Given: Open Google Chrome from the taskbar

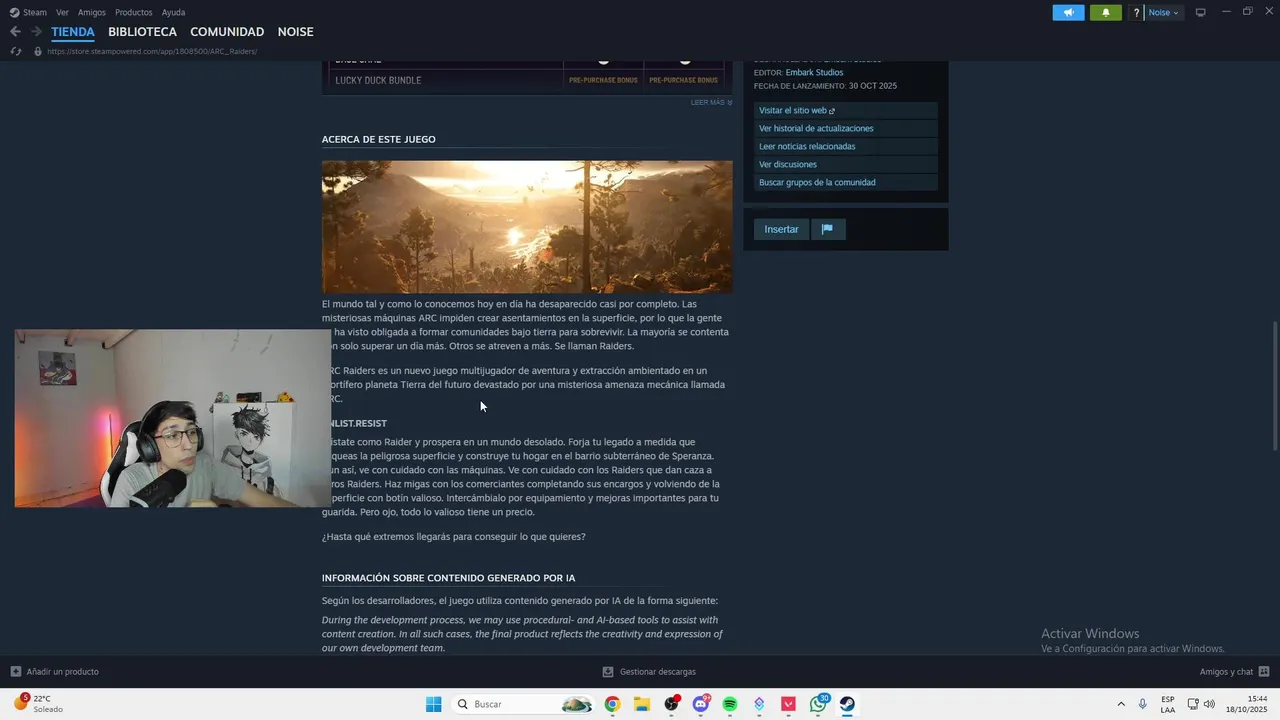Looking at the screenshot, I should pos(612,704).
